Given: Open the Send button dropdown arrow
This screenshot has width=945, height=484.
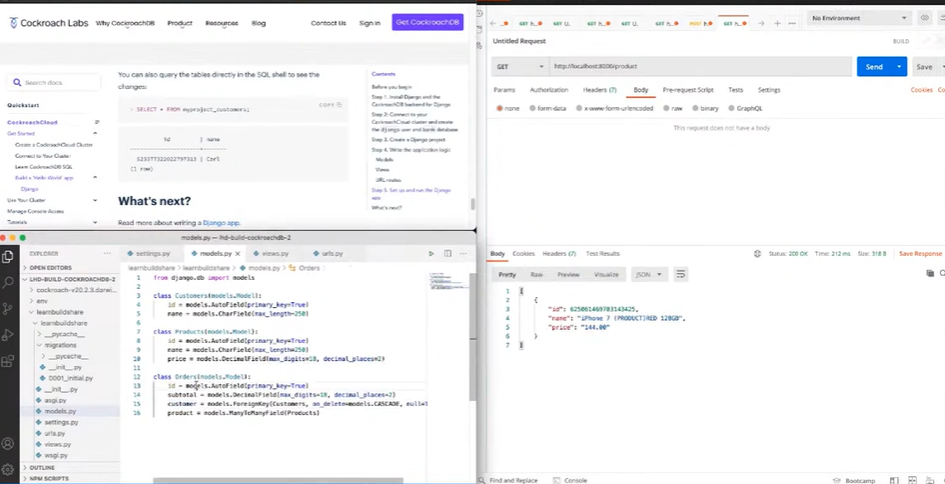Looking at the screenshot, I should [x=899, y=67].
